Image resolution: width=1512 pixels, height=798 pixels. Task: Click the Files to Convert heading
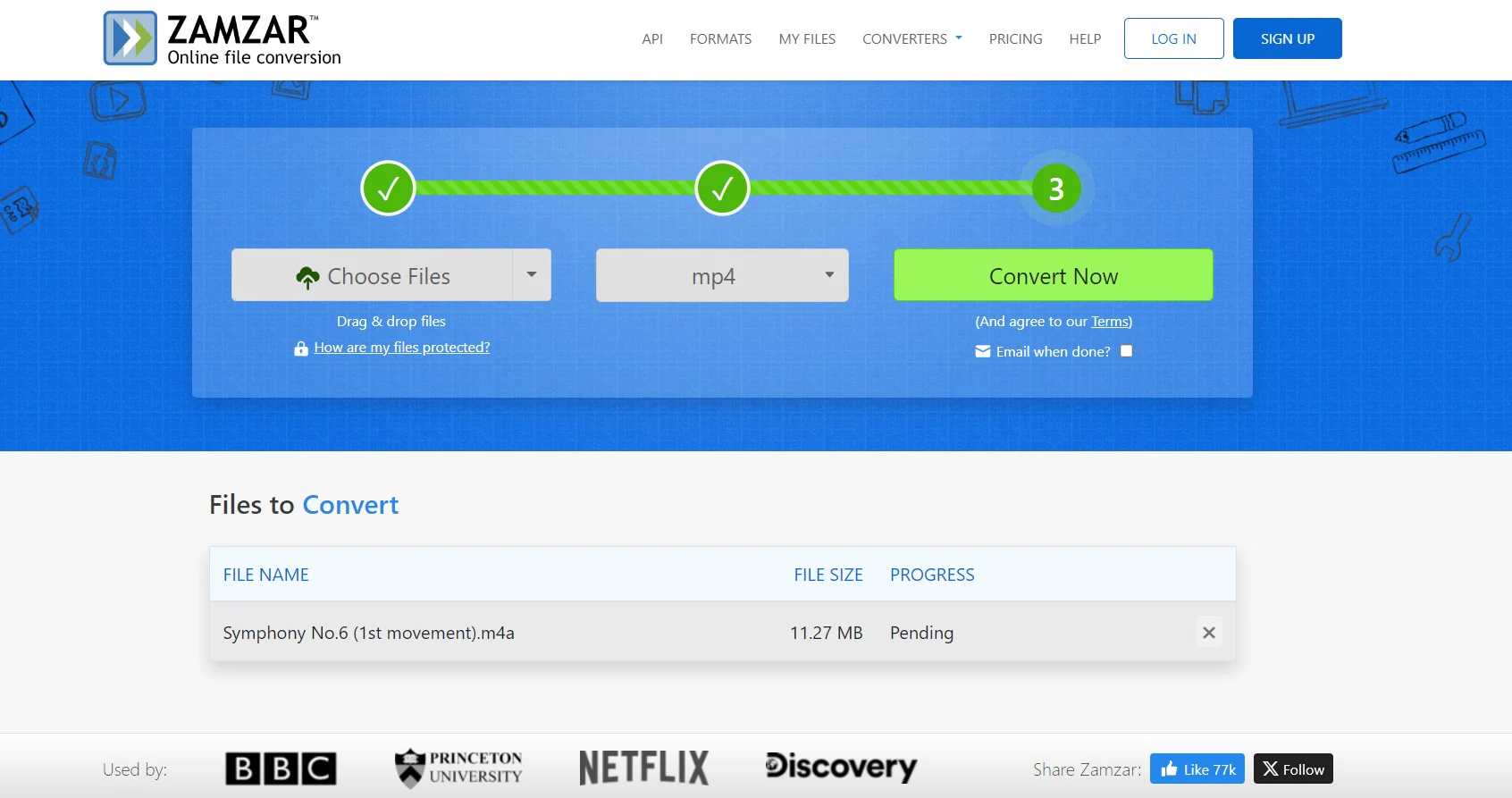pyautogui.click(x=304, y=505)
